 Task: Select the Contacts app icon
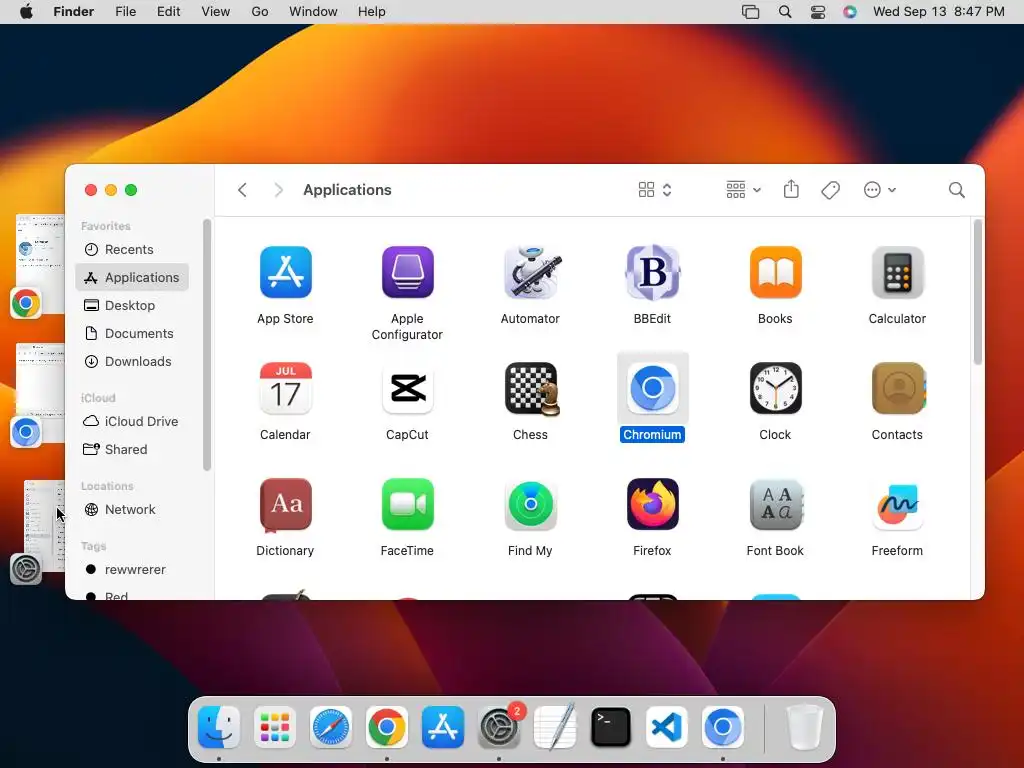[x=898, y=388]
